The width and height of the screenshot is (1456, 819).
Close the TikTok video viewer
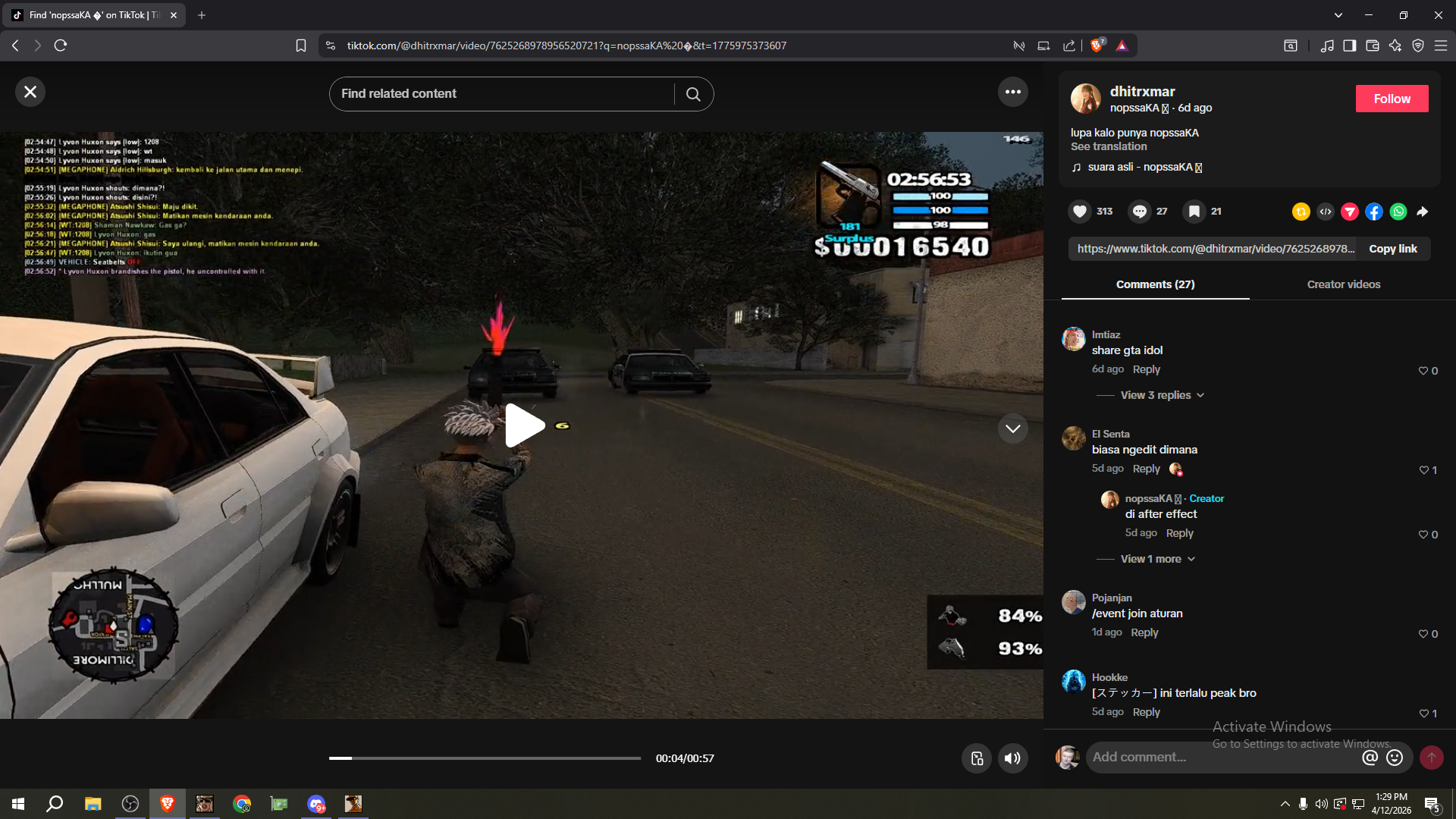tap(30, 92)
